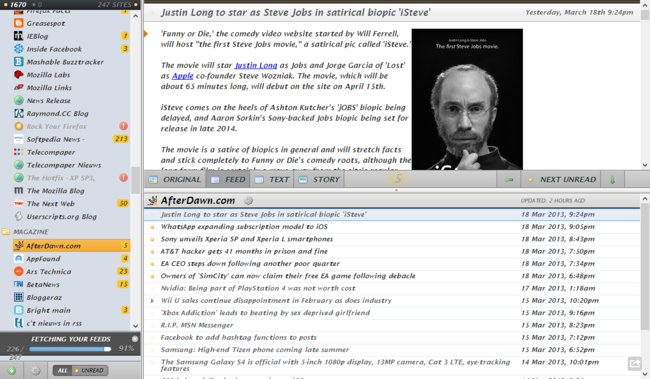650x379 pixels.
Task: Click the green send-to arrow in story toolbar
Action: (x=509, y=180)
